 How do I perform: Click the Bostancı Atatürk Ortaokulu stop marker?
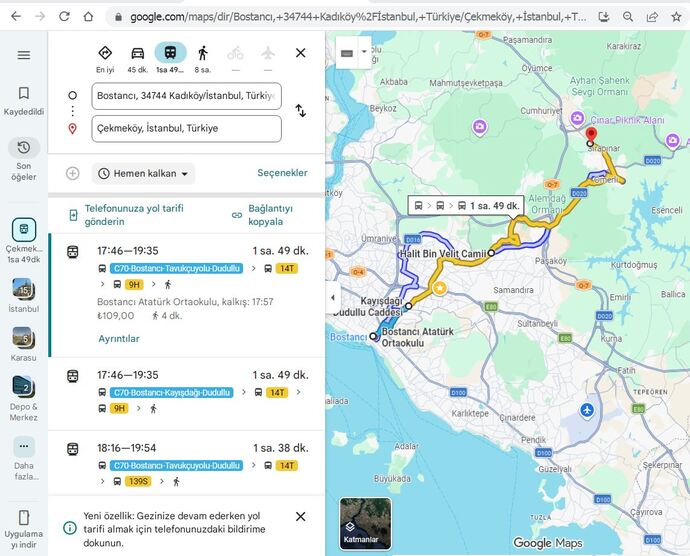pyautogui.click(x=373, y=336)
